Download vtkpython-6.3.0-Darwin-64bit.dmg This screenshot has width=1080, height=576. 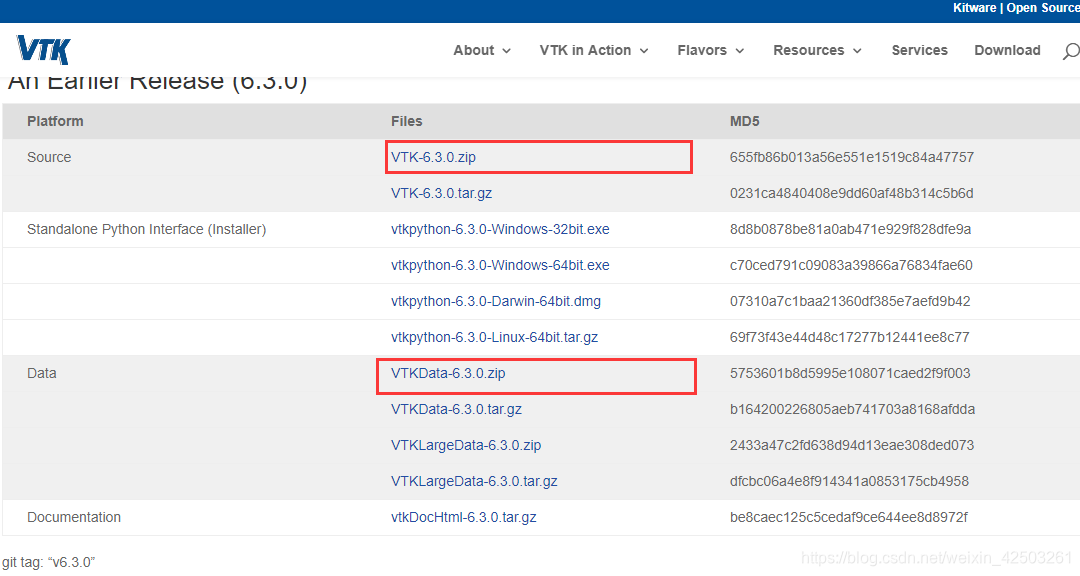coord(496,301)
